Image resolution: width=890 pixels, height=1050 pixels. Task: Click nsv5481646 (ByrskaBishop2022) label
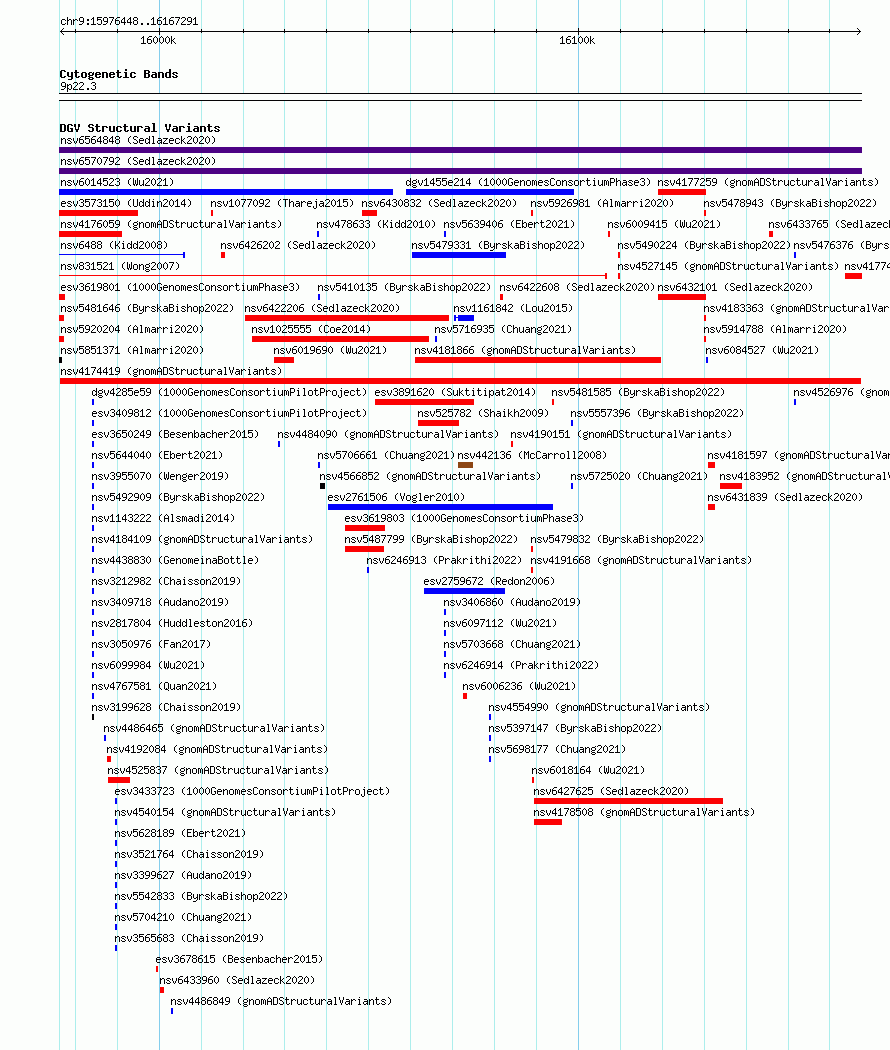(x=147, y=308)
